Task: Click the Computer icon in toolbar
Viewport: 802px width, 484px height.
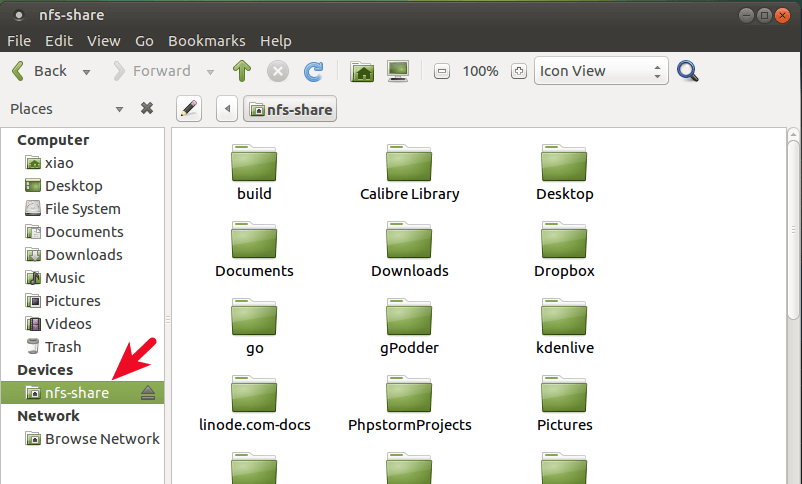Action: coord(398,71)
